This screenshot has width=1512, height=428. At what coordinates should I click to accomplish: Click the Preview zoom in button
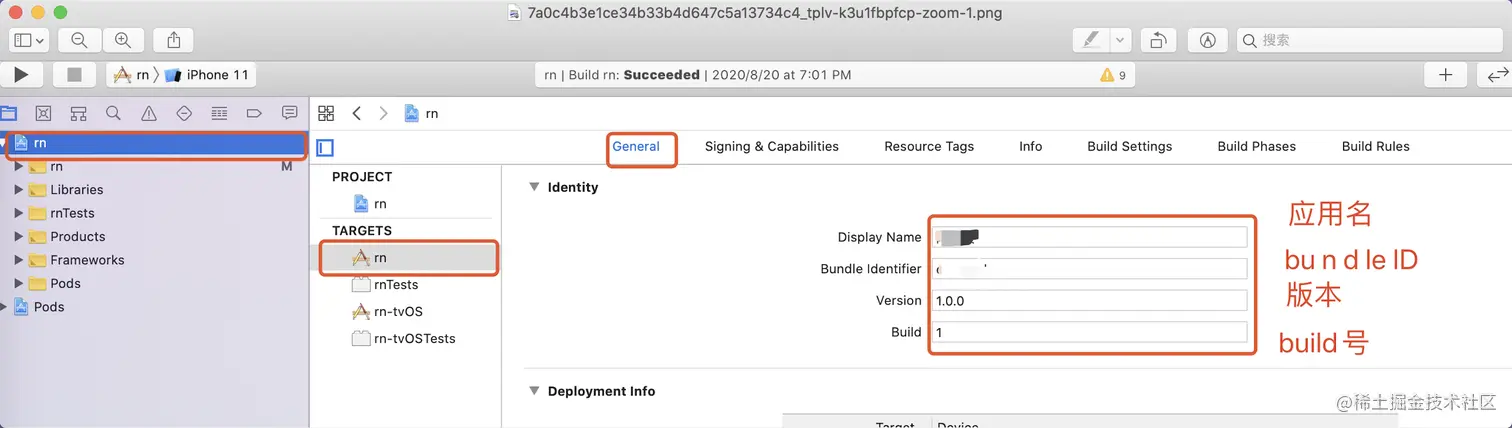[123, 40]
